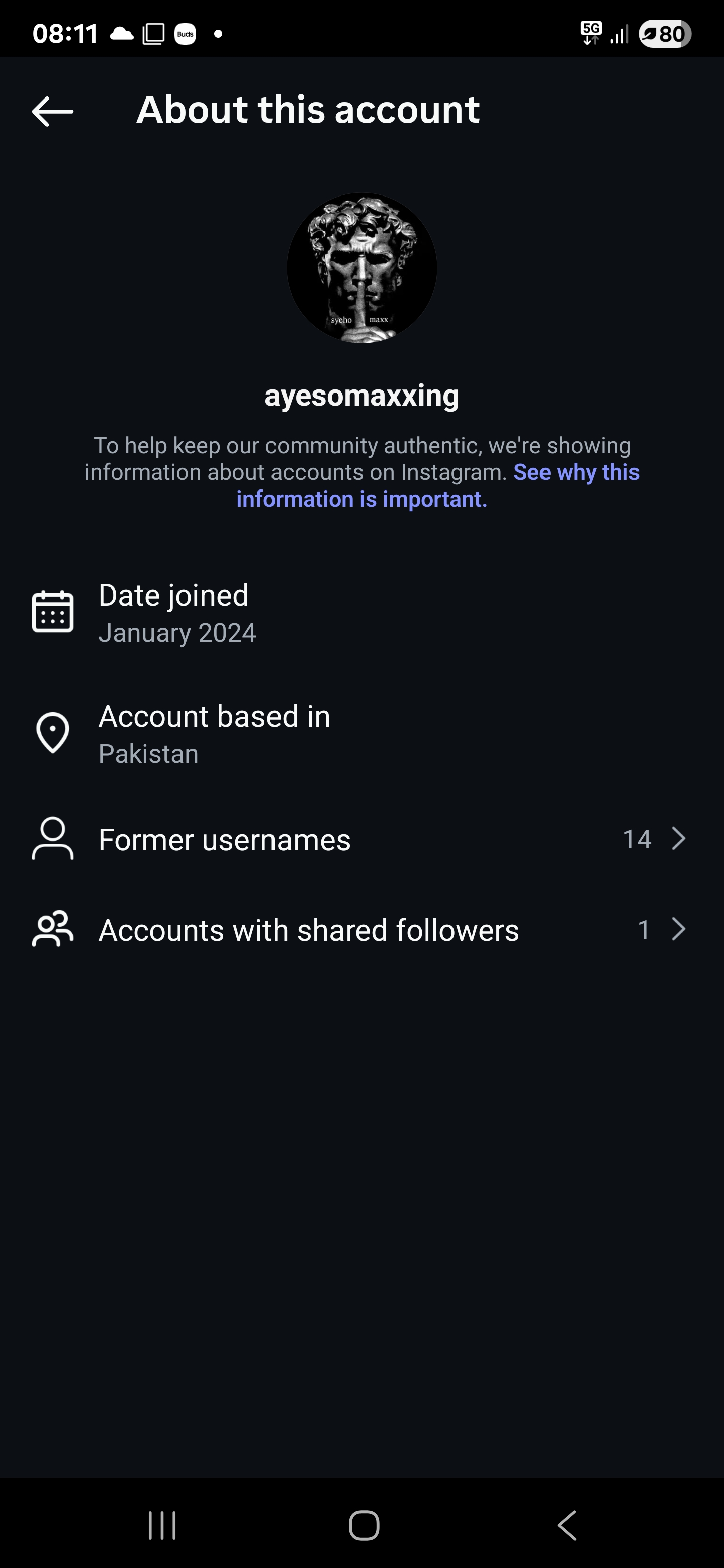Open Accounts with shared followers
Image resolution: width=724 pixels, height=1568 pixels.
tap(309, 930)
